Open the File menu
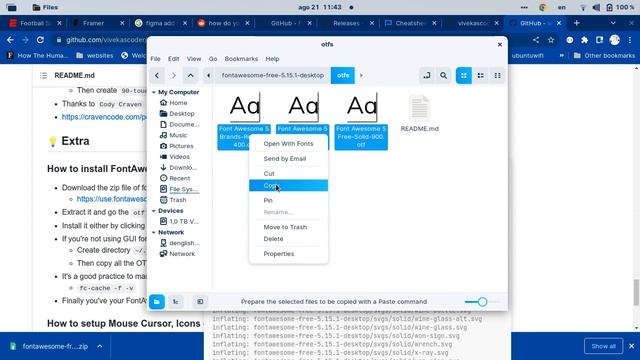 click(x=155, y=59)
